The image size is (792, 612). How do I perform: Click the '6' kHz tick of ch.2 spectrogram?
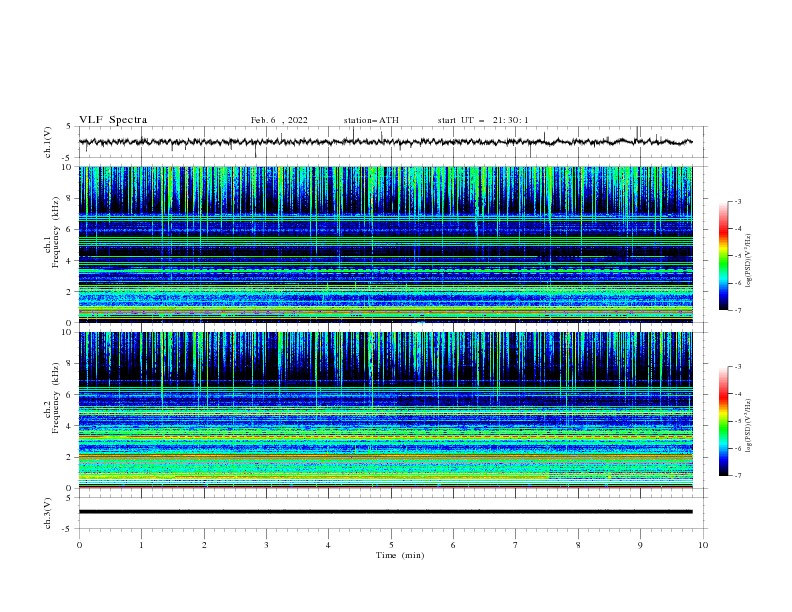pos(70,395)
